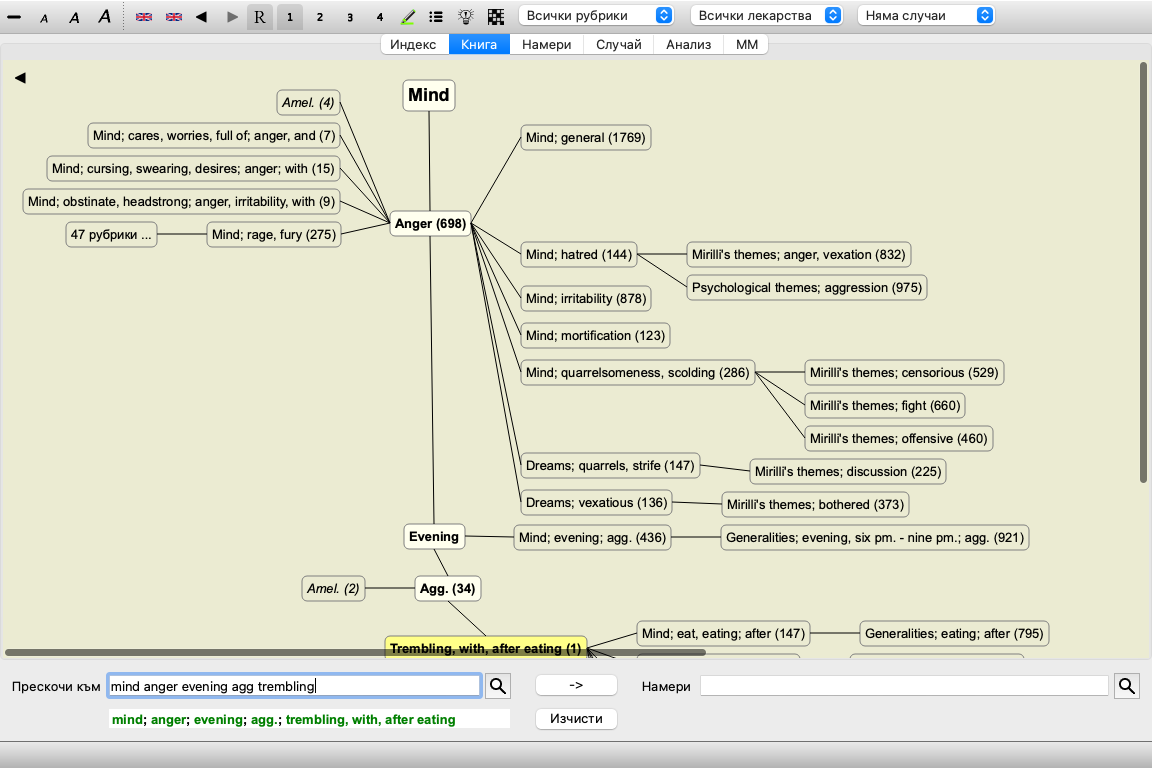Expand the Няма случаи dropdown

point(926,15)
